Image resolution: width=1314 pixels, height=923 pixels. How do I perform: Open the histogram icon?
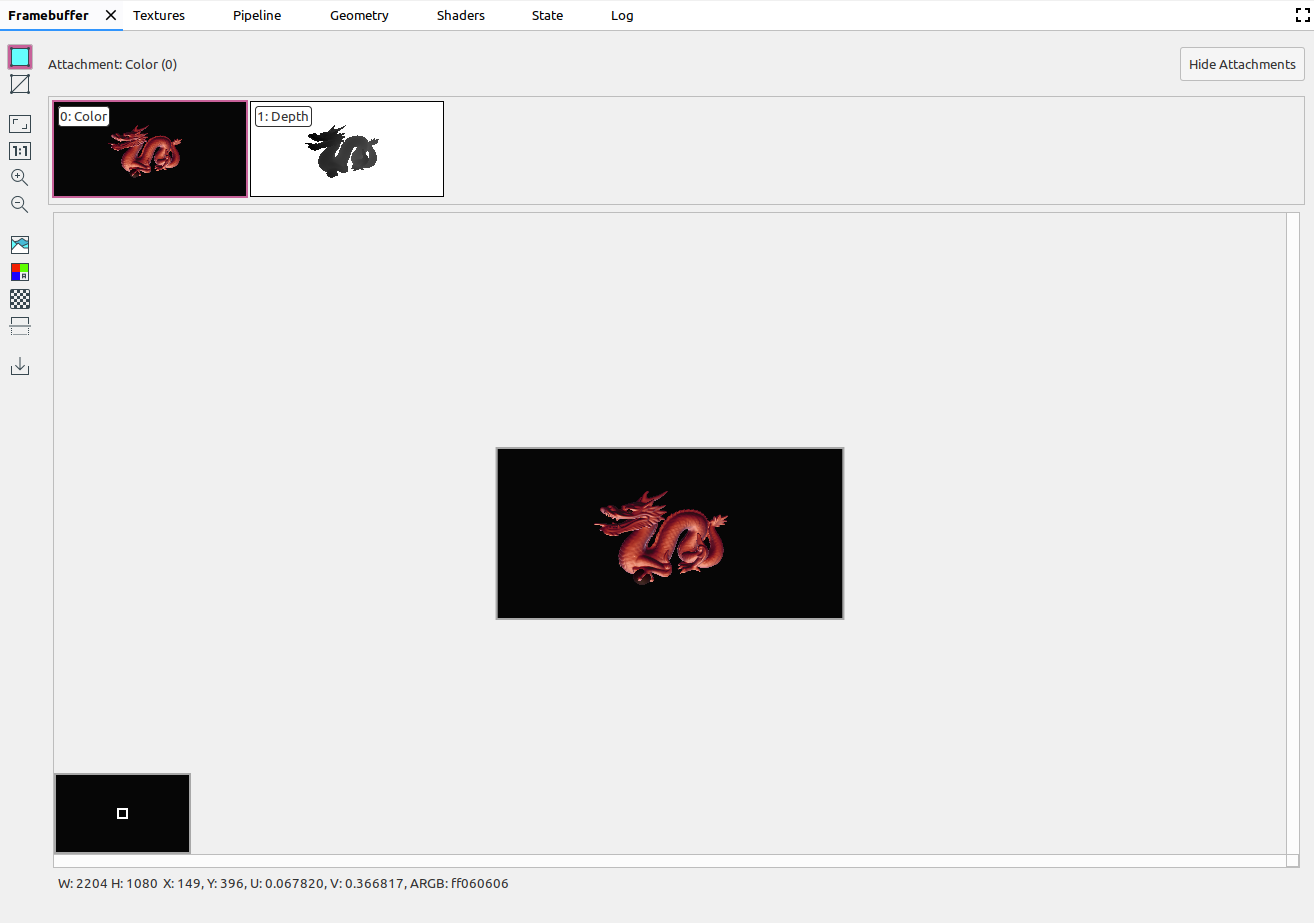point(20,245)
